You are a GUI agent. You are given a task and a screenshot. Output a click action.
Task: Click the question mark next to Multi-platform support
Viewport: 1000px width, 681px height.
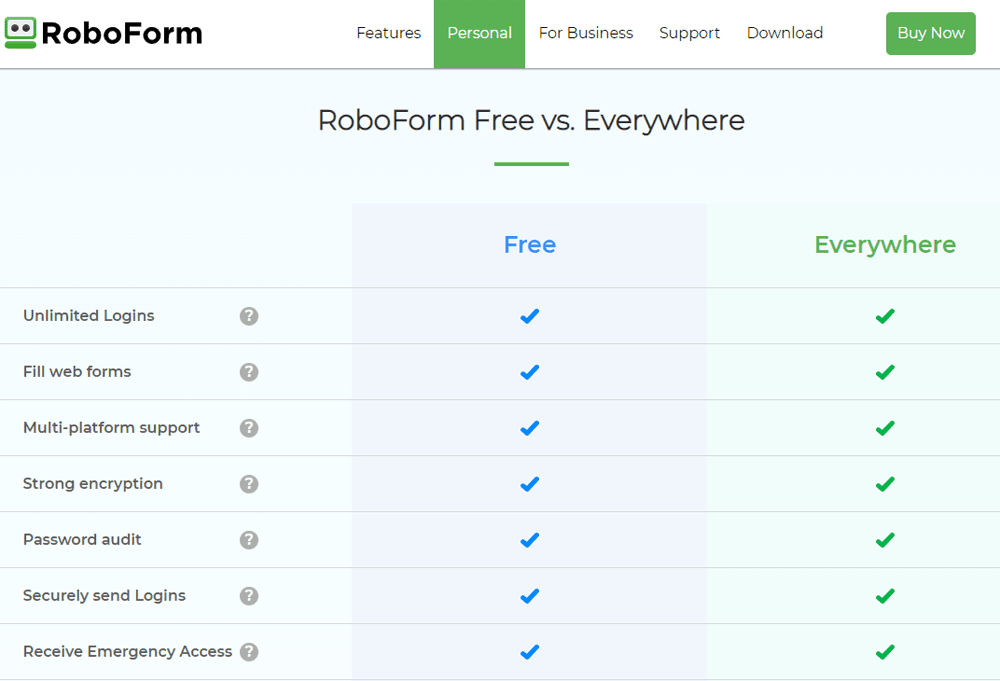click(249, 428)
